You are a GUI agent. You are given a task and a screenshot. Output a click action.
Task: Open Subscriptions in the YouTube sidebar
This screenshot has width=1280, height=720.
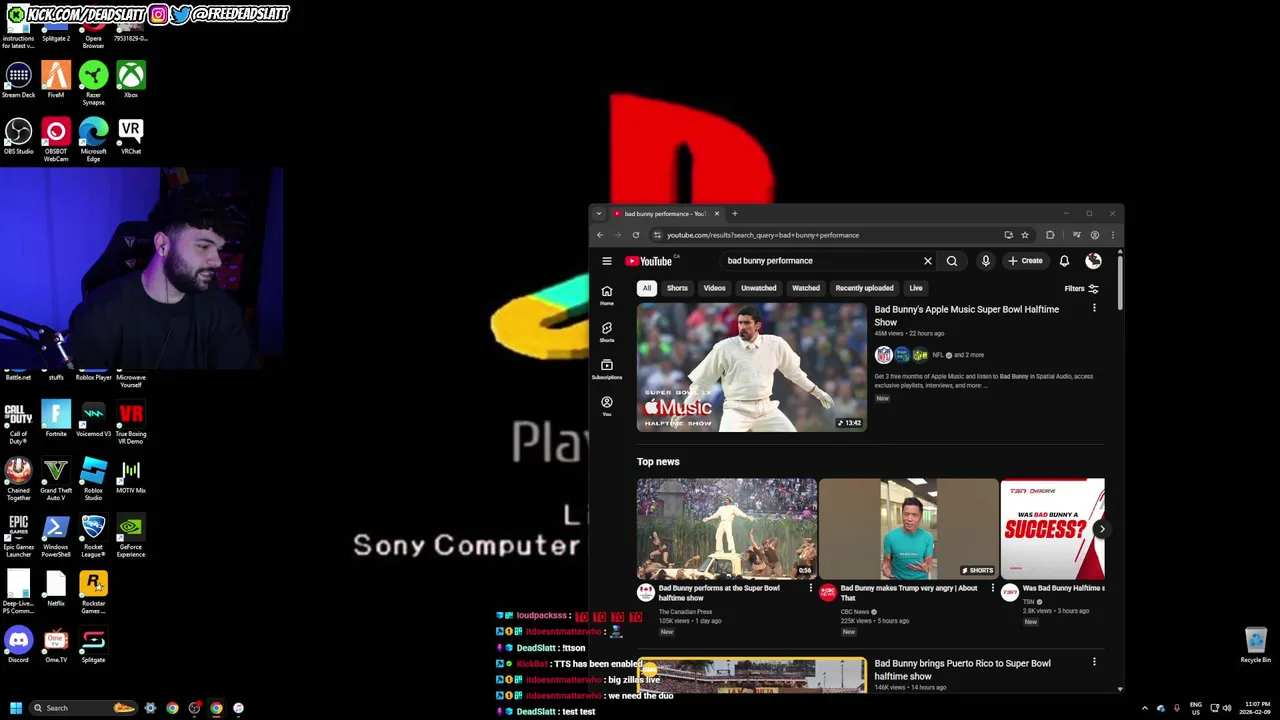coord(606,369)
